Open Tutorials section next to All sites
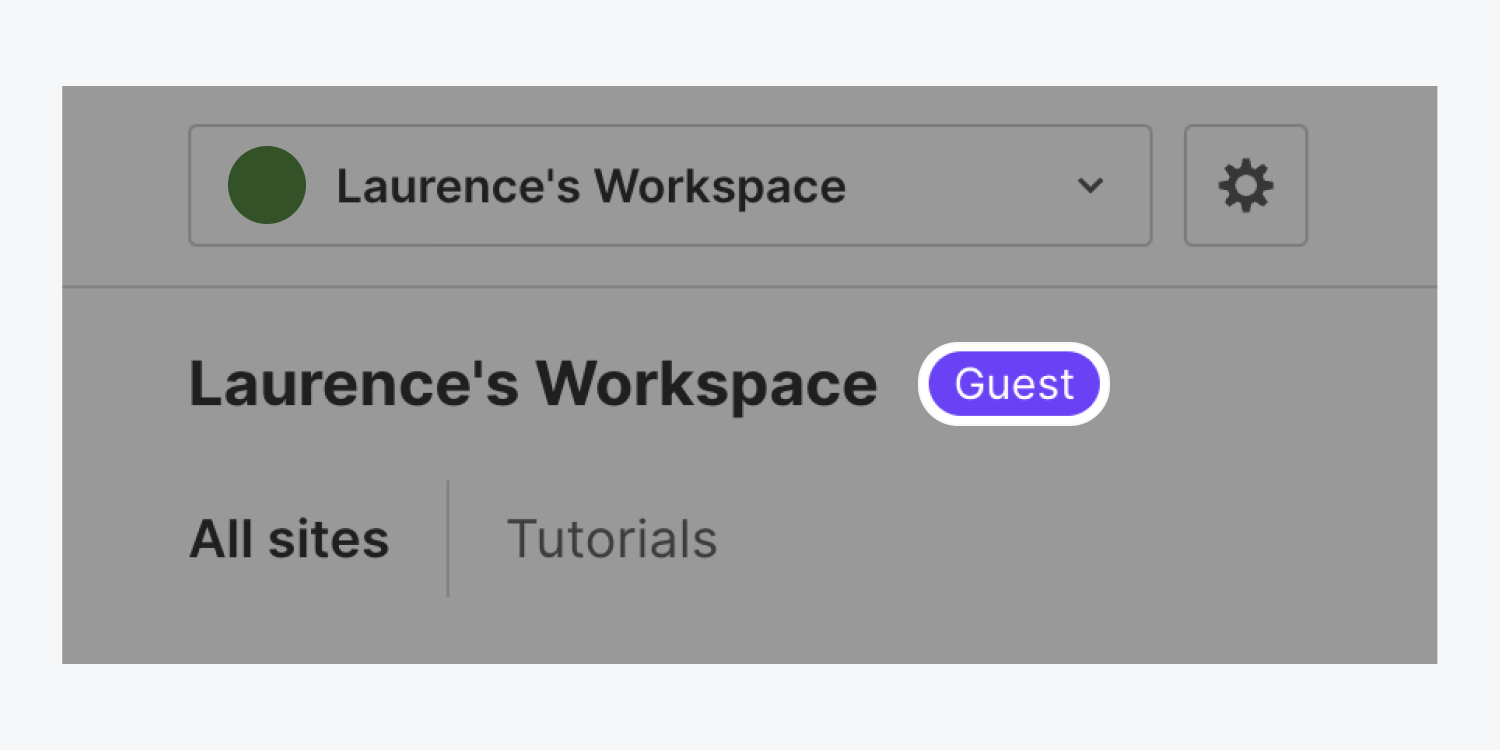The width and height of the screenshot is (1501, 751). (x=612, y=539)
